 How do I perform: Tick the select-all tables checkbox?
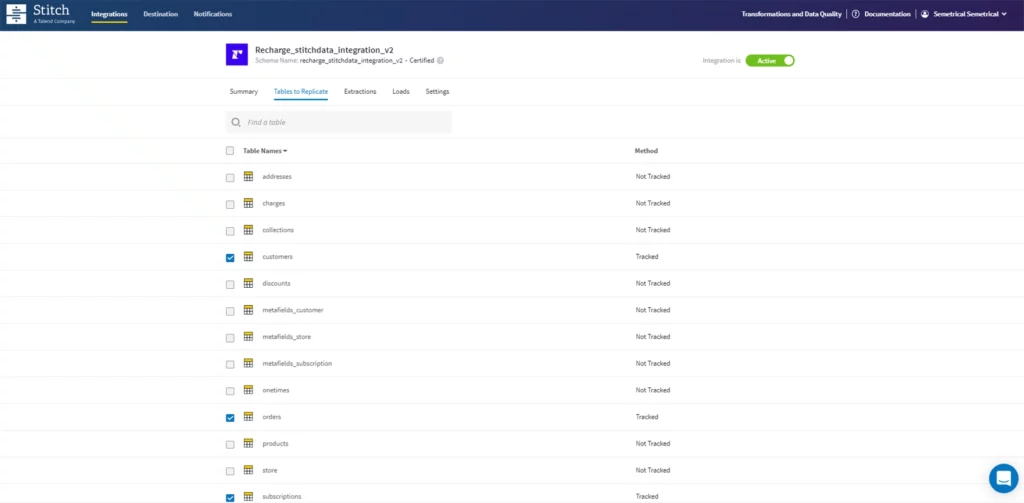click(x=230, y=151)
